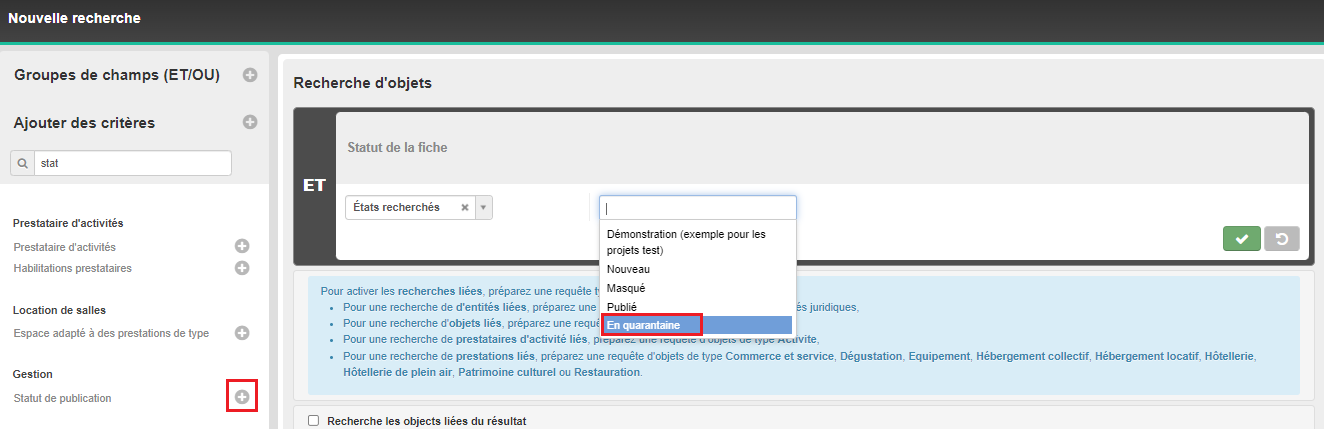
Task: Add Statut de publication criterion
Action: (241, 397)
